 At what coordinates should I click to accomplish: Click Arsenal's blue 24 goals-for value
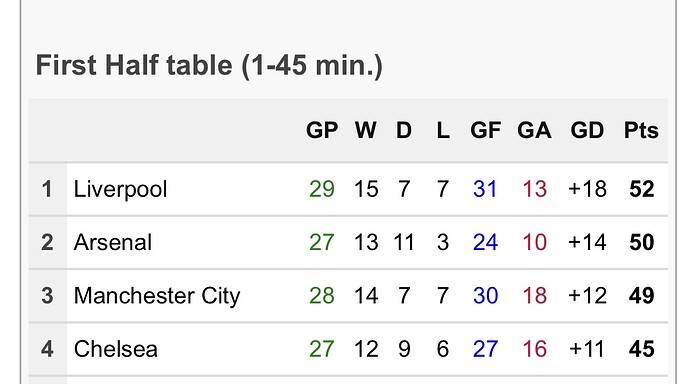coord(485,242)
